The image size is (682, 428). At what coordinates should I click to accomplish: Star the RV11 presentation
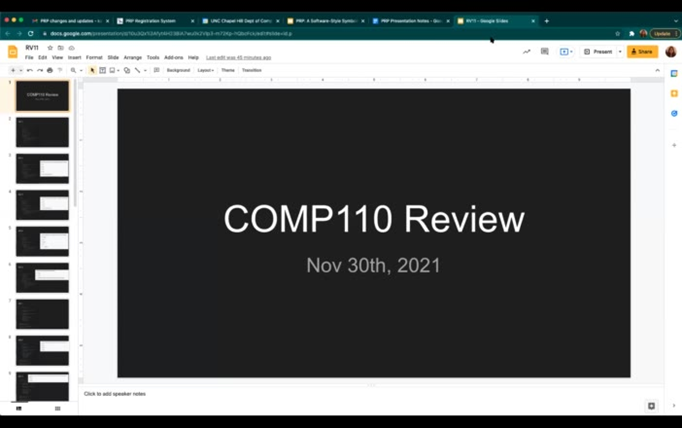50,48
